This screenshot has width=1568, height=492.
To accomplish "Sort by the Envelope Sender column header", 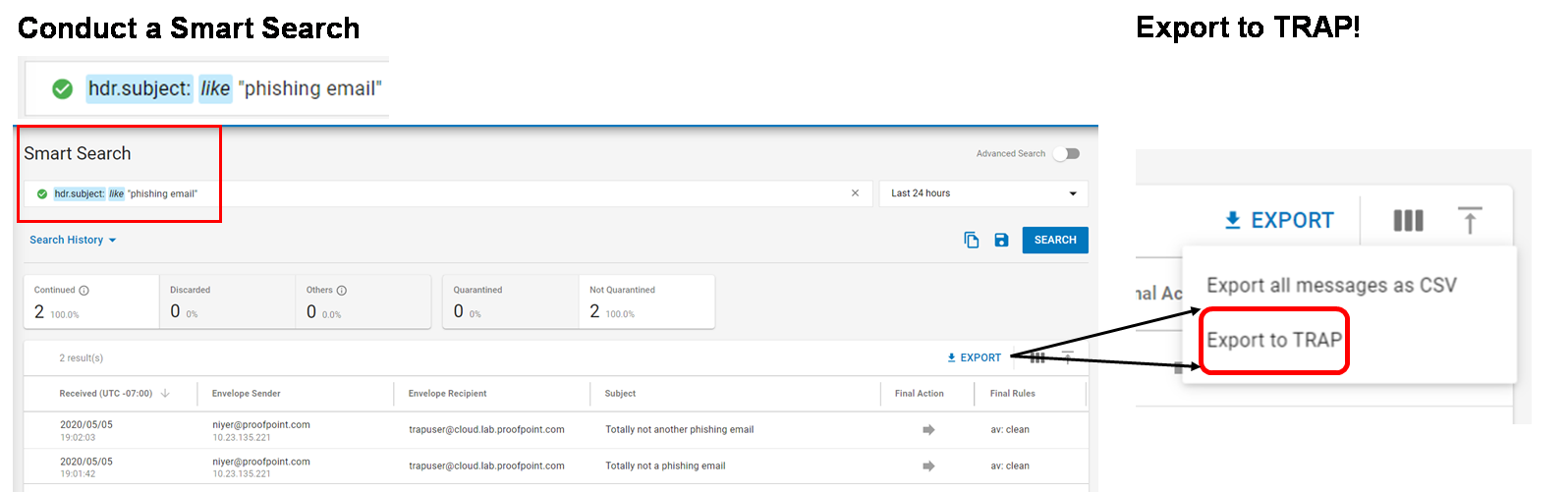I will [247, 394].
